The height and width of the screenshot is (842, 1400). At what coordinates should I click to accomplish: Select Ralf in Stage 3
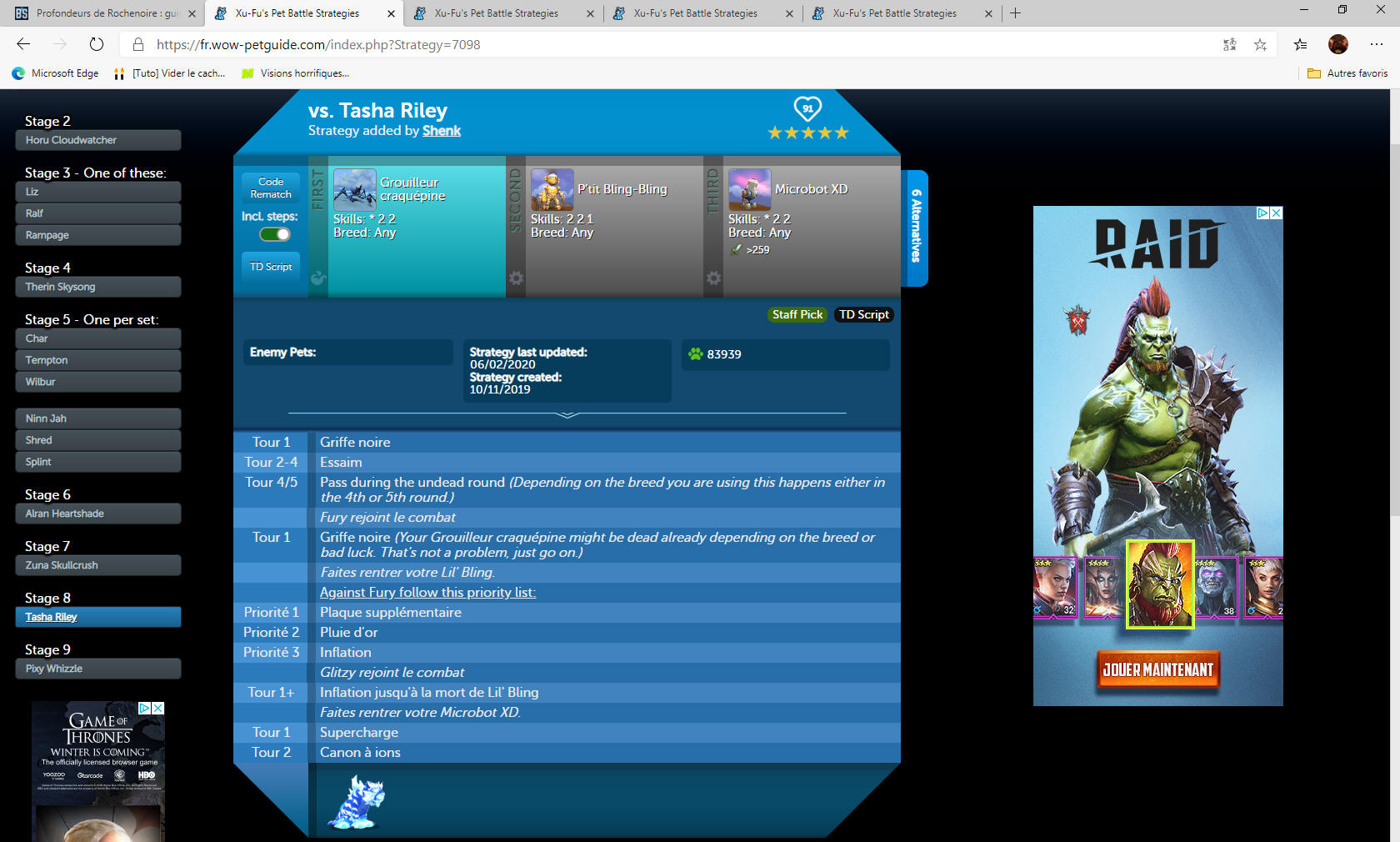tap(98, 213)
